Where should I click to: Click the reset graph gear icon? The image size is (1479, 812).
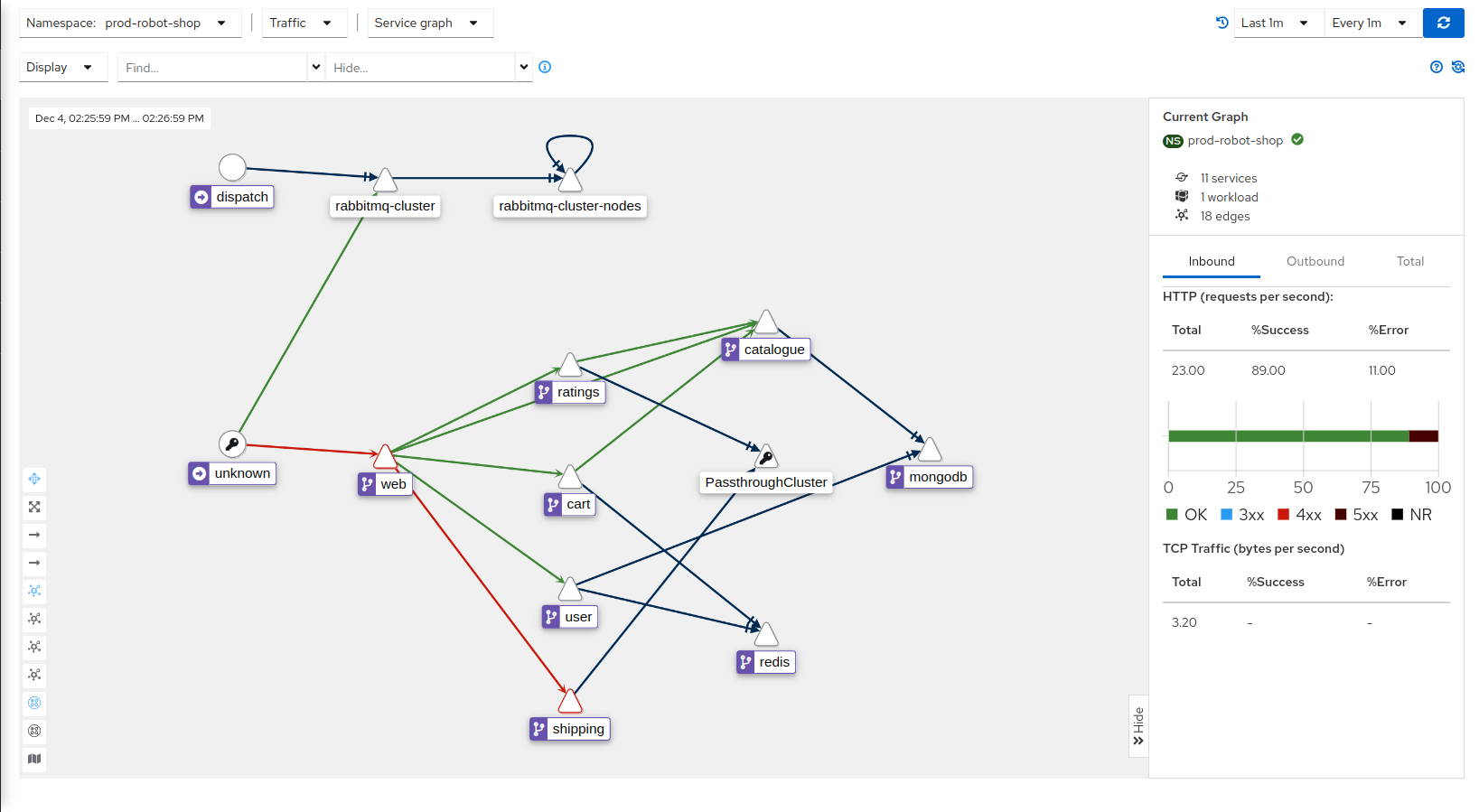1457,67
